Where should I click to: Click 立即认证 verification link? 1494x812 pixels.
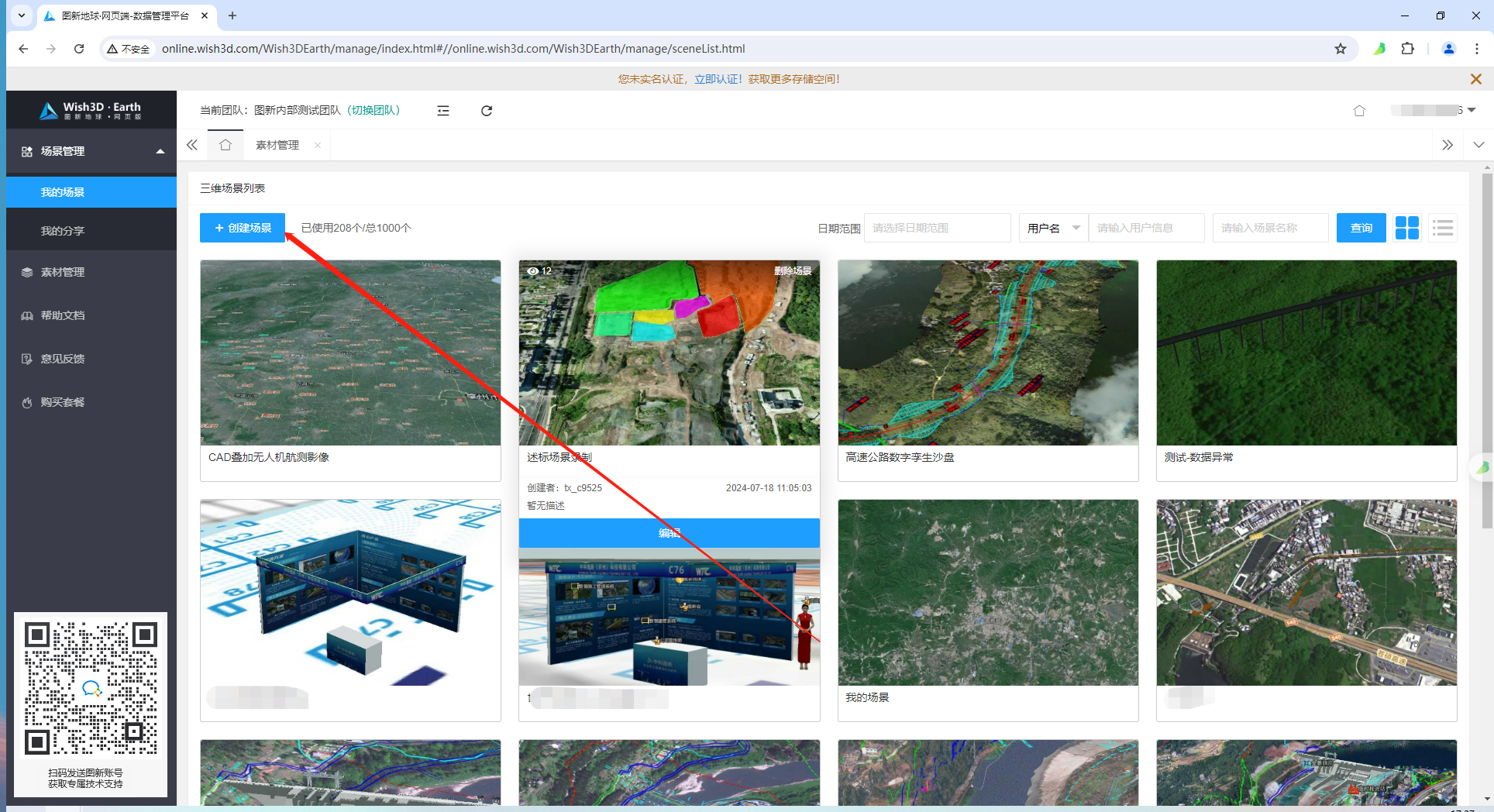click(717, 79)
